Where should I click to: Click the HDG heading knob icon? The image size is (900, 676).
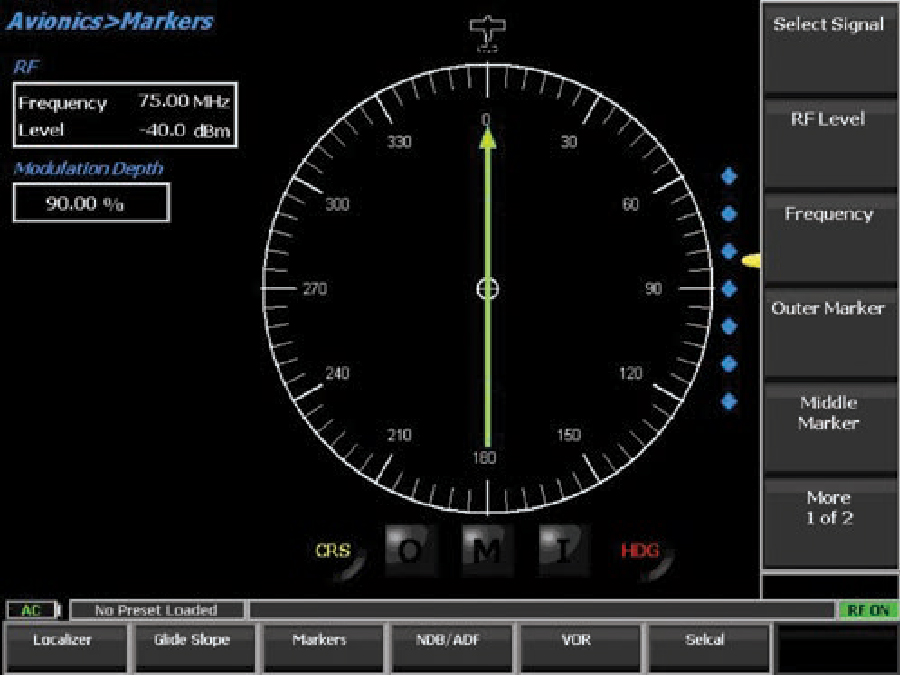(640, 552)
